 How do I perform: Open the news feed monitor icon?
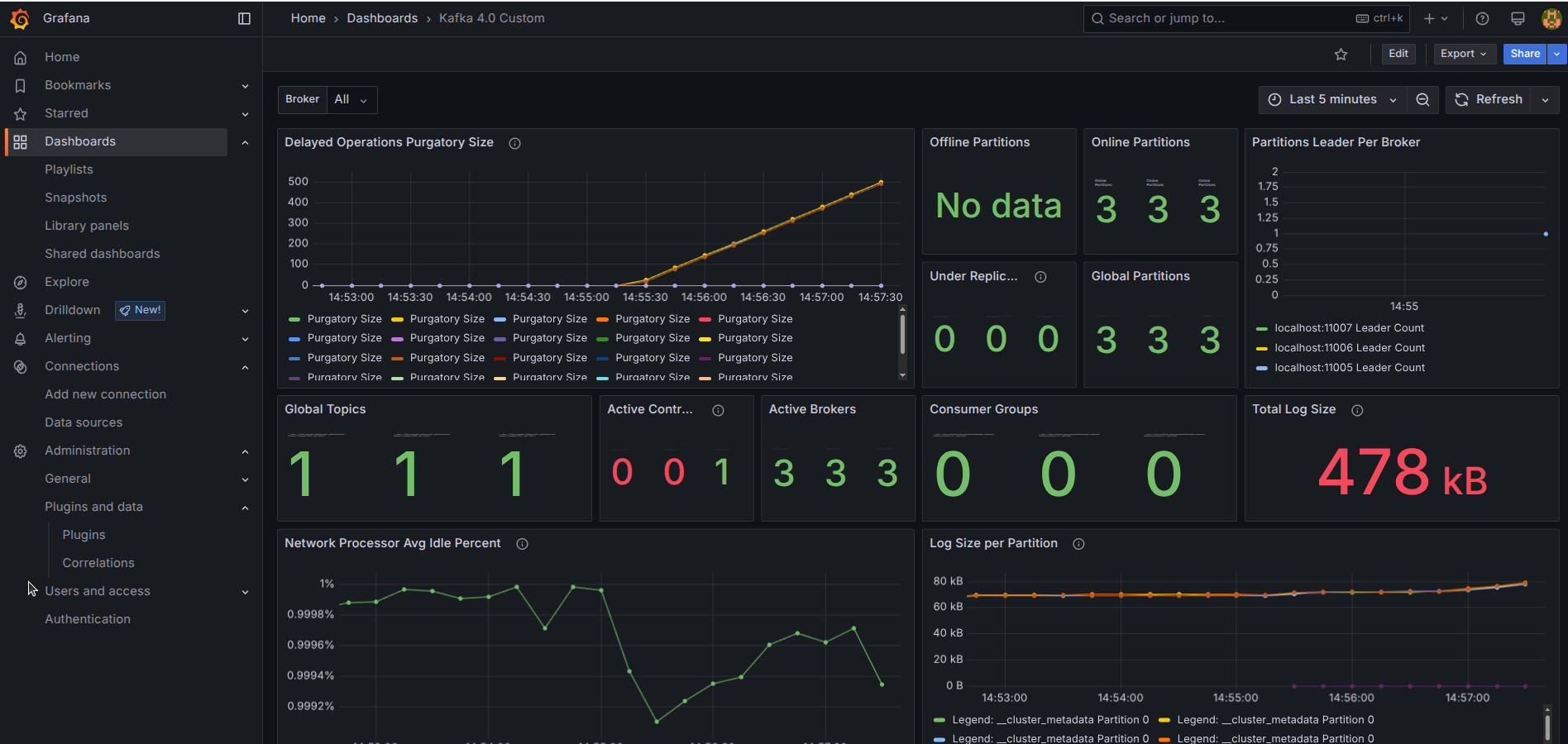tap(1518, 18)
